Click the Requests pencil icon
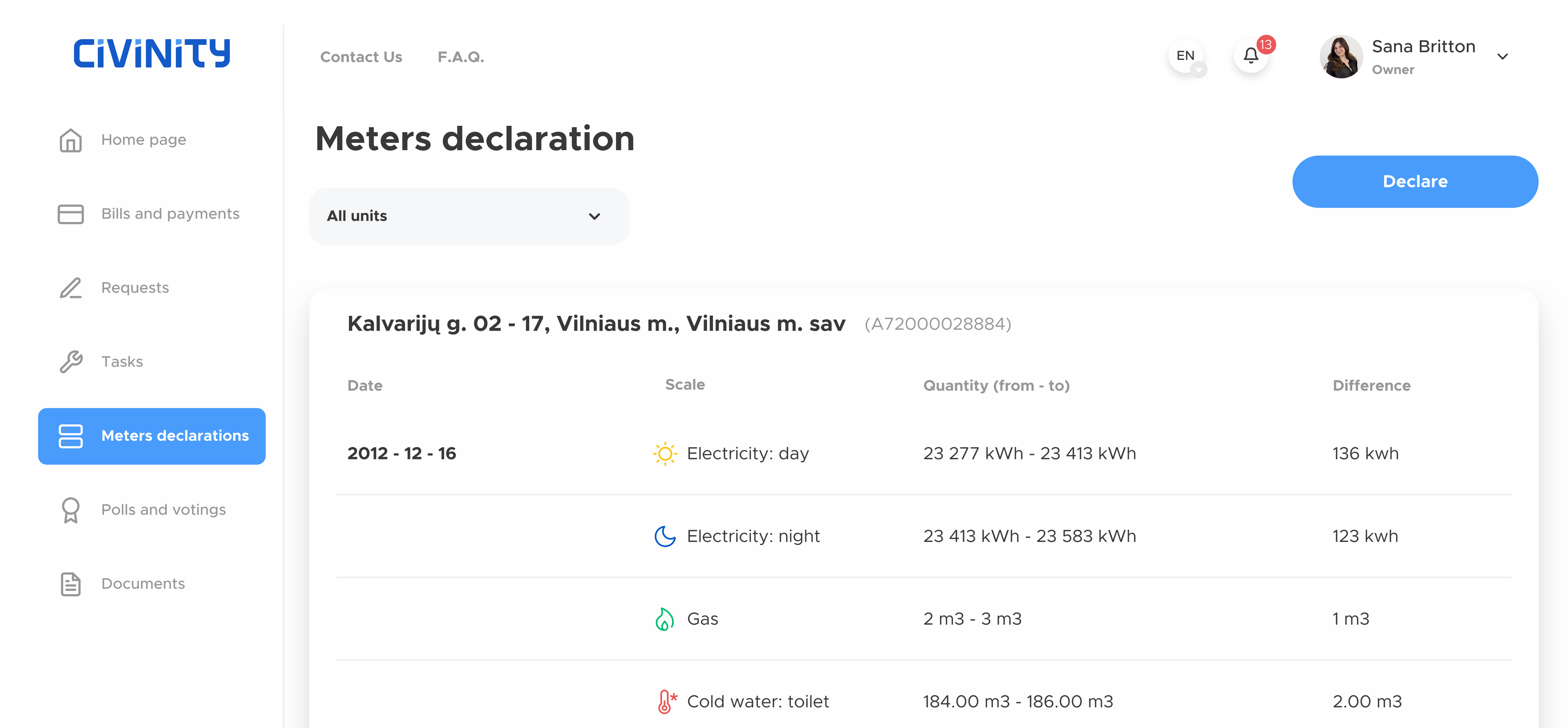 [x=71, y=288]
